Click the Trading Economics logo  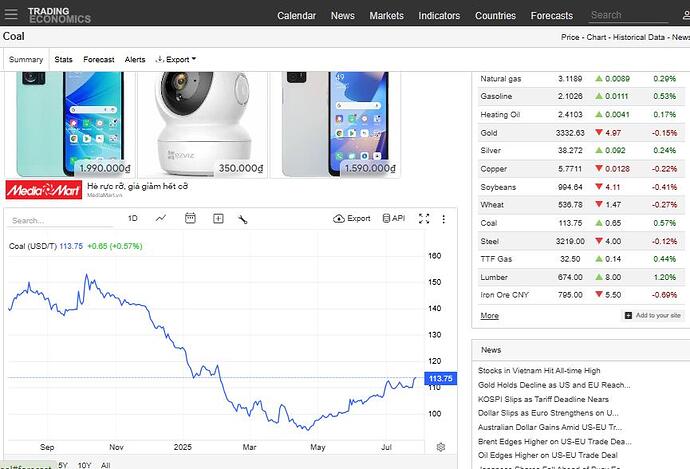[x=59, y=15]
